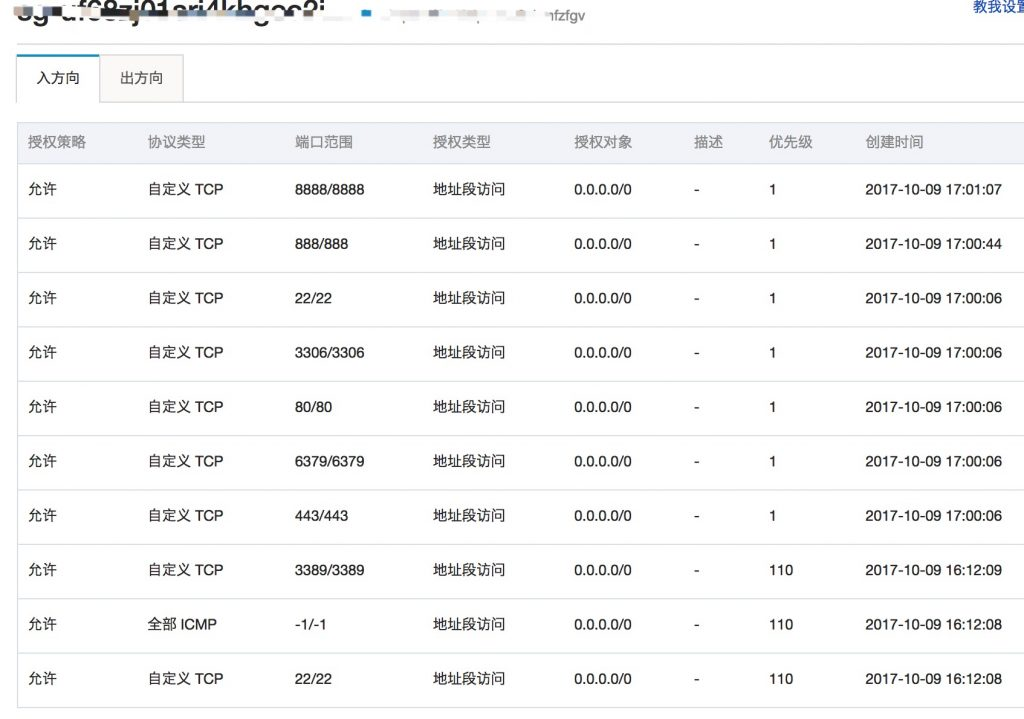Select port range 8888/8888 cell
The height and width of the screenshot is (719, 1024).
tap(330, 190)
